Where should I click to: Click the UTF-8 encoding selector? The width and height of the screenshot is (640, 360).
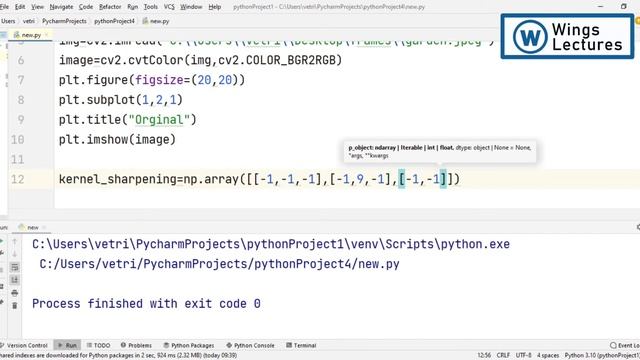point(524,356)
